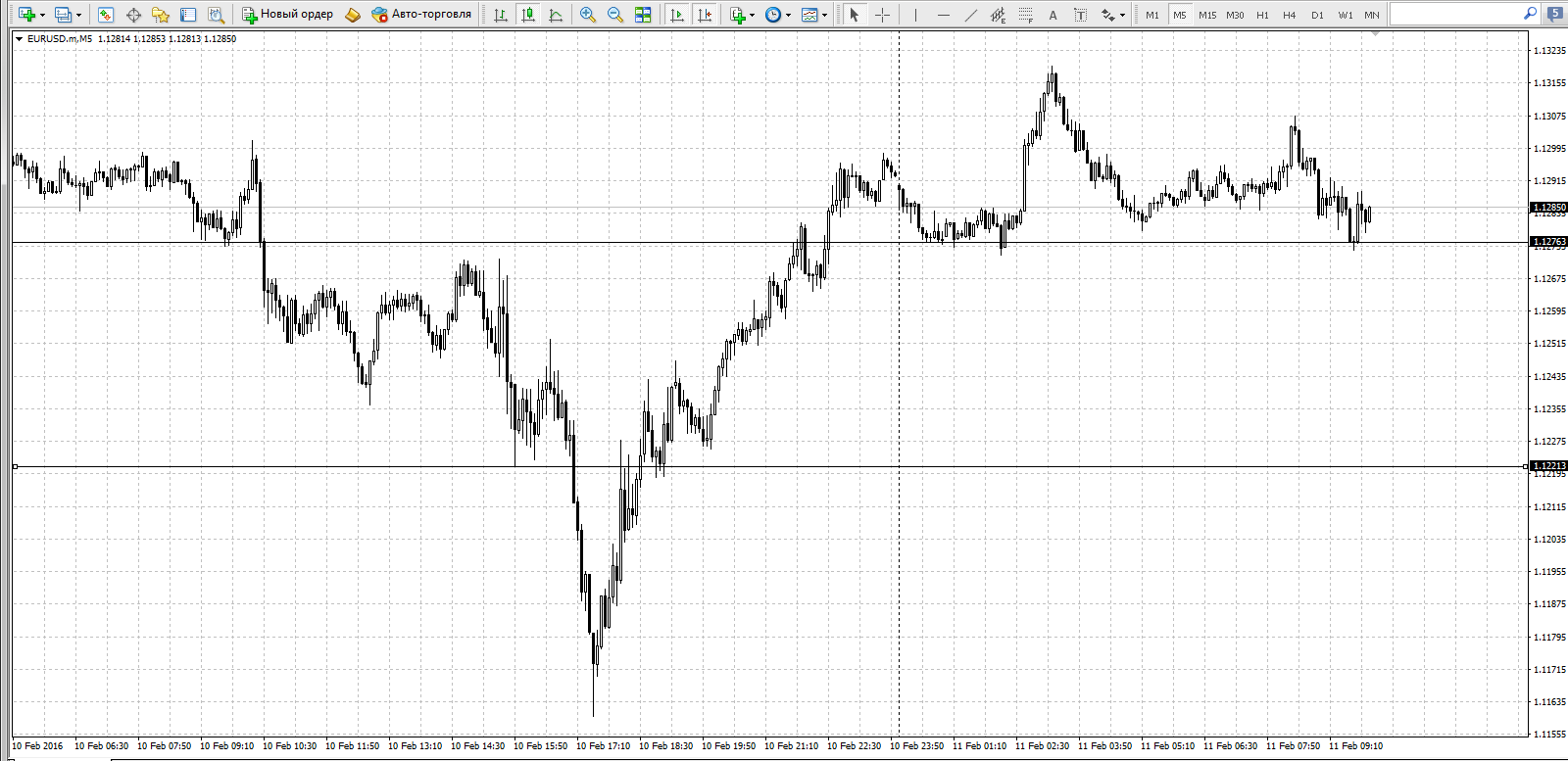Switch timeframe to M15
Screen dimensions: 1568x761
pyautogui.click(x=1207, y=15)
